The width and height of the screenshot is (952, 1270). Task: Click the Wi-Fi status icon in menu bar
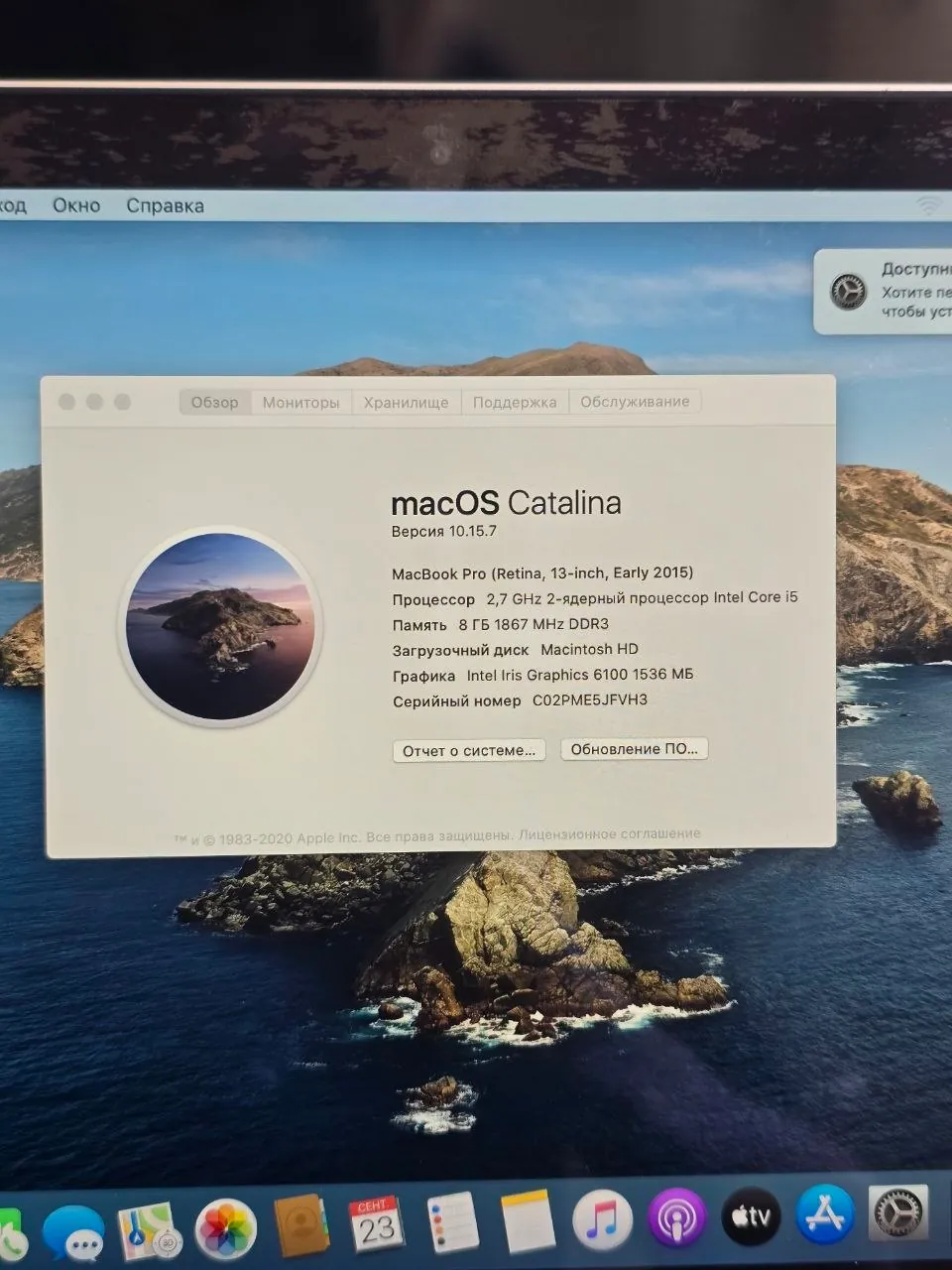[x=928, y=205]
